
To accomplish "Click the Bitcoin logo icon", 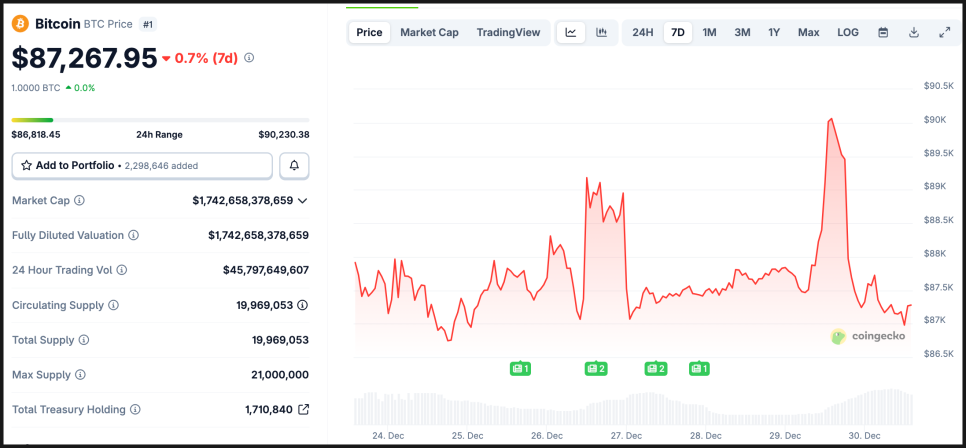I will [x=21, y=23].
